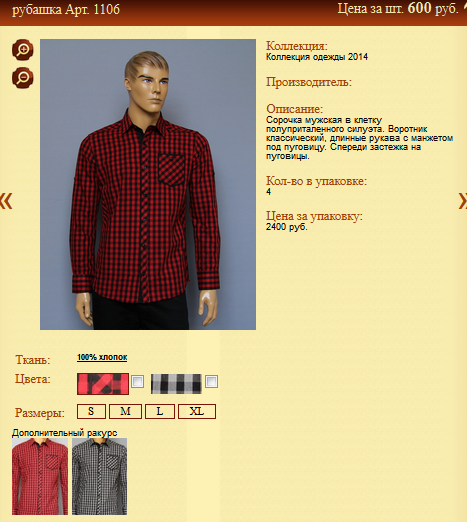View the gray shirt additional angle thumbnail
The width and height of the screenshot is (467, 522).
click(99, 476)
